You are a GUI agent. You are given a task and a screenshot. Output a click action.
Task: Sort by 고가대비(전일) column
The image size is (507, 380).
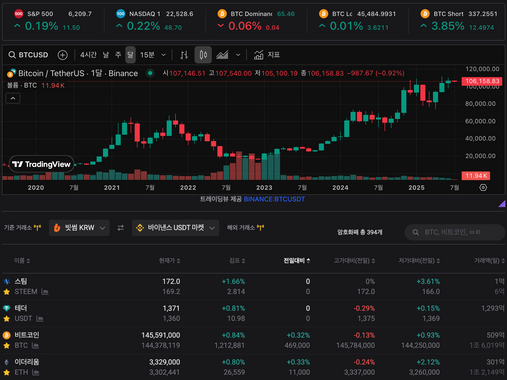tap(354, 260)
